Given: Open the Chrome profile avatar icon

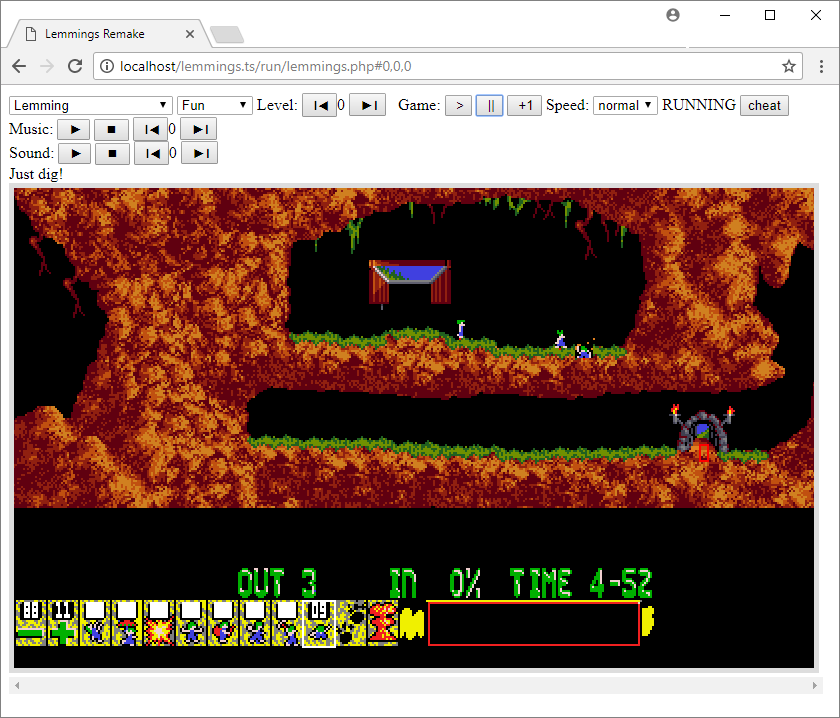Looking at the screenshot, I should point(673,15).
